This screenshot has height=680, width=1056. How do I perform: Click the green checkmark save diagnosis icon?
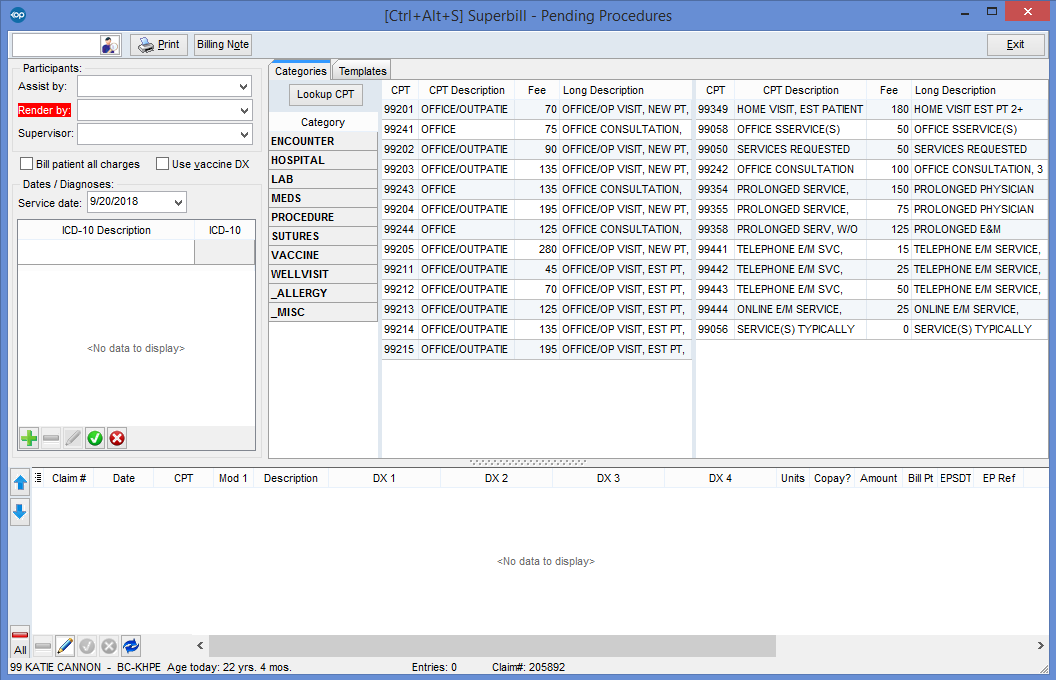[95, 438]
